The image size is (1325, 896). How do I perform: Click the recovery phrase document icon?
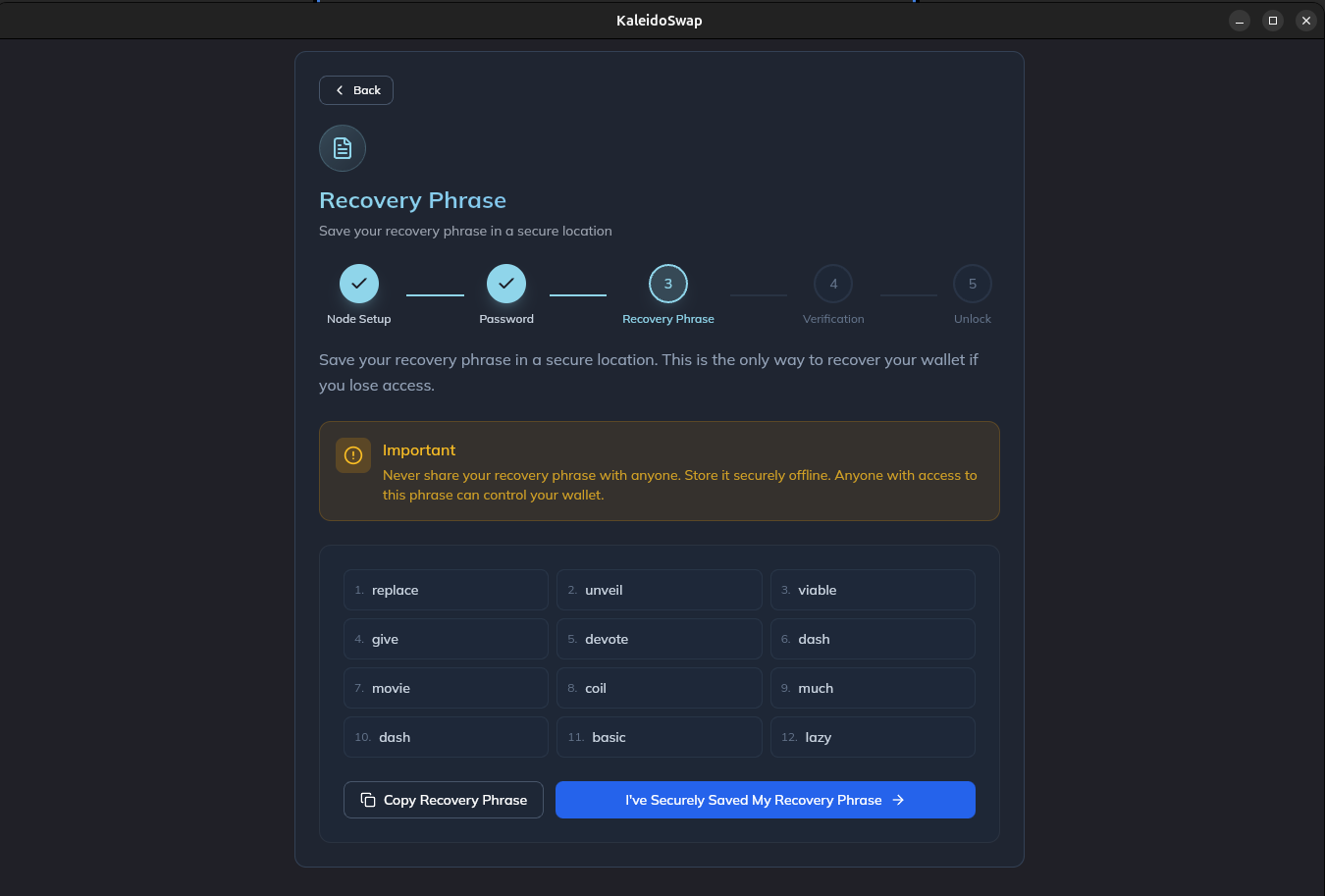click(x=343, y=148)
